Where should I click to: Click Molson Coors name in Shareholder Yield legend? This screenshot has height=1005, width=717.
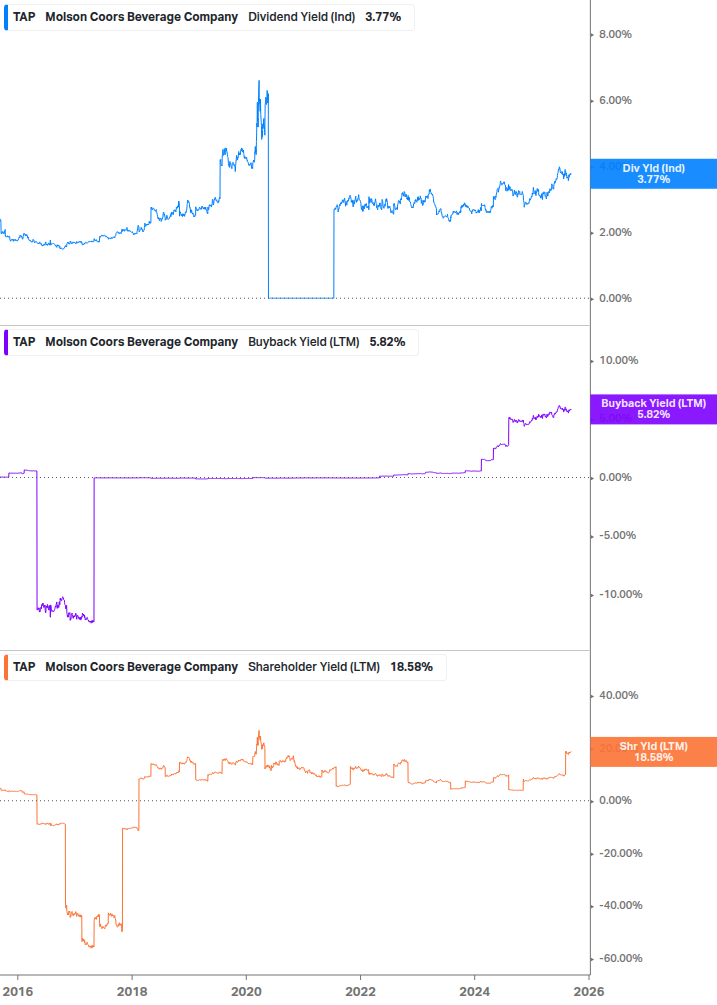point(142,667)
